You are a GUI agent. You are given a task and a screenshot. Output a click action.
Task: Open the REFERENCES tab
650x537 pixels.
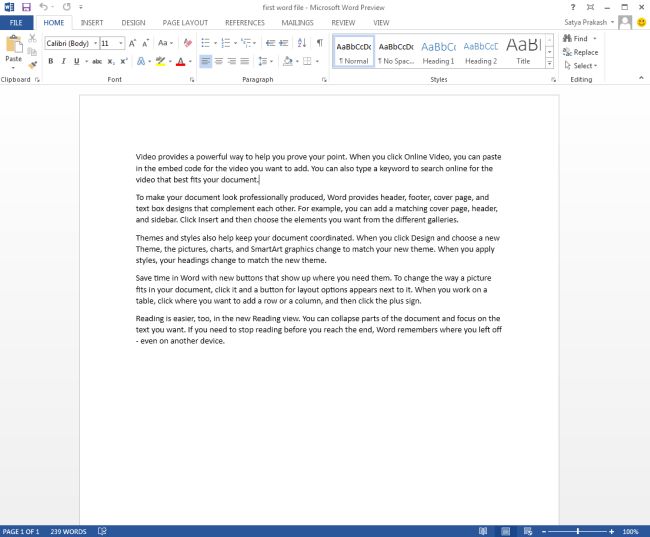(x=245, y=23)
